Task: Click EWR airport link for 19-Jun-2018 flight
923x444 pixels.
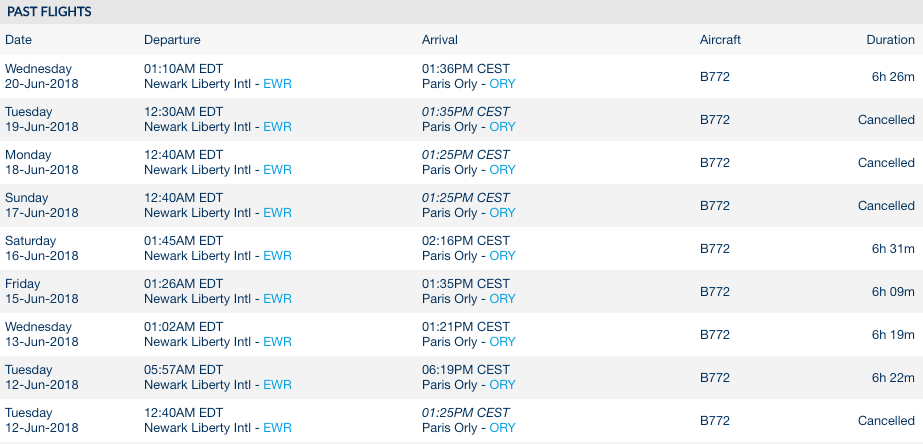Action: pyautogui.click(x=277, y=127)
